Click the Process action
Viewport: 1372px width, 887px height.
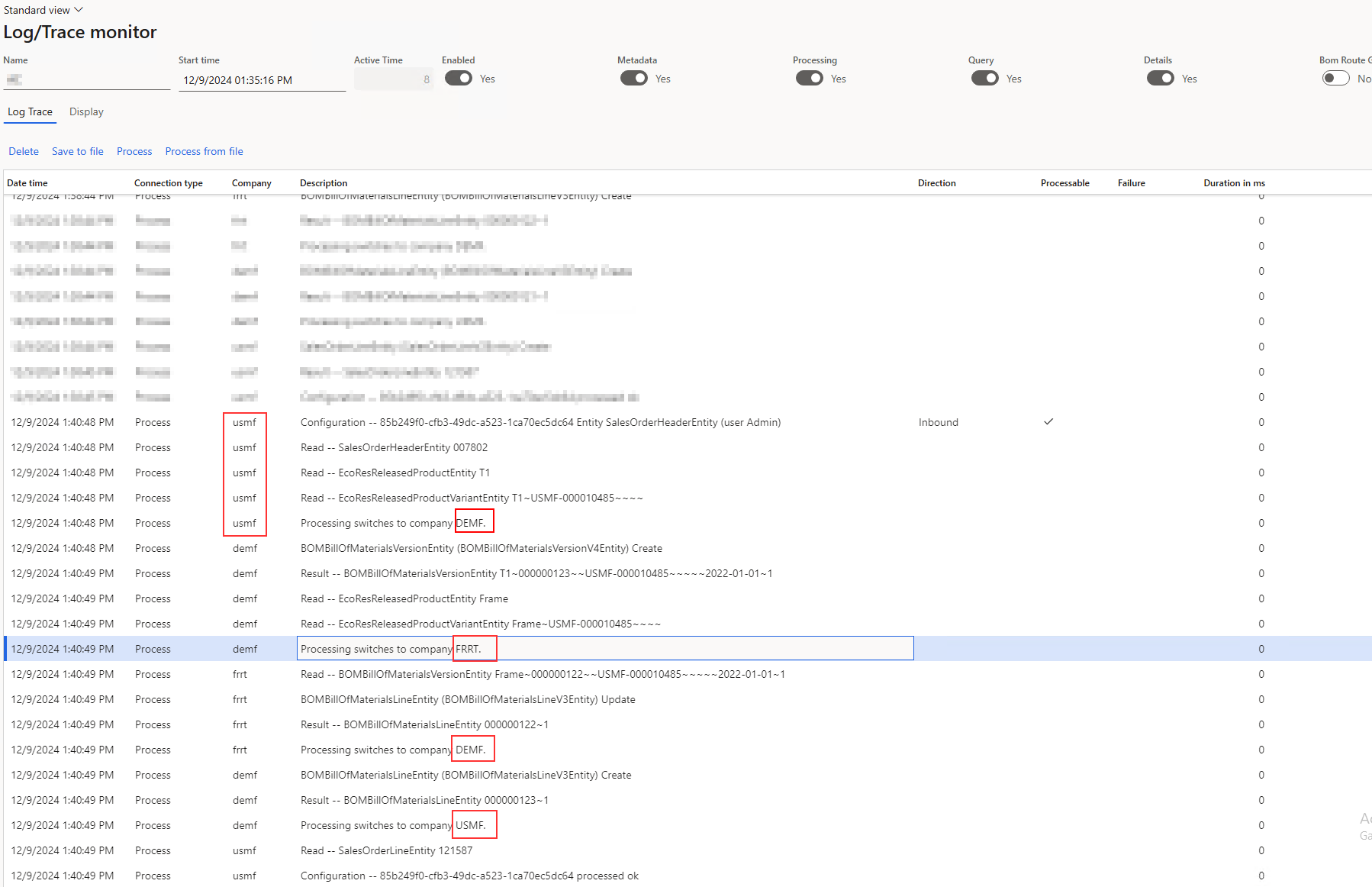134,151
